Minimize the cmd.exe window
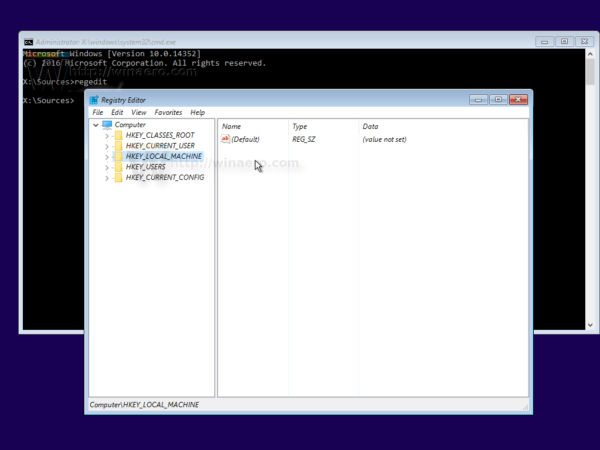This screenshot has width=600, height=450. tap(545, 41)
